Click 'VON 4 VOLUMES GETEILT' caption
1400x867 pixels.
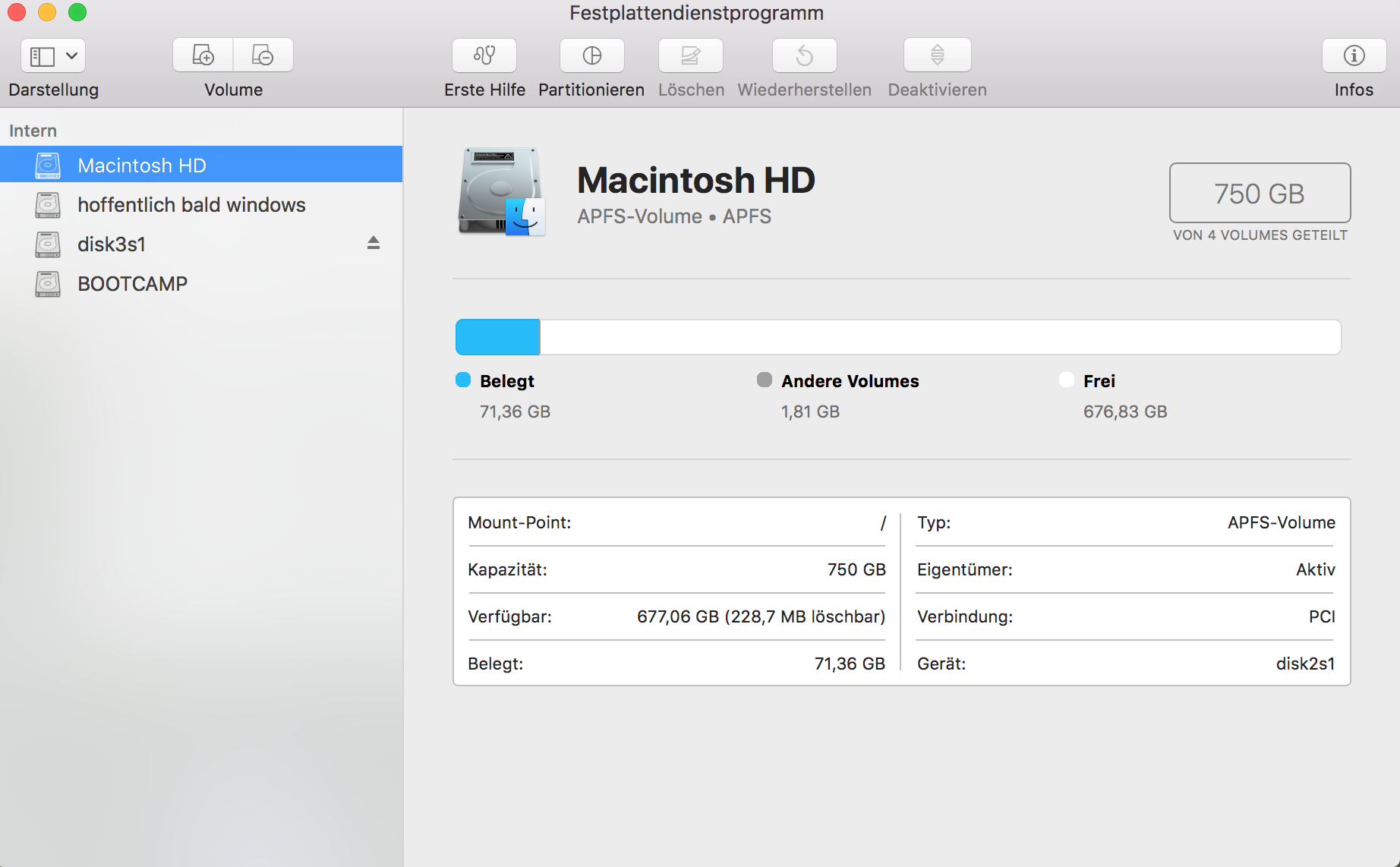(1260, 235)
